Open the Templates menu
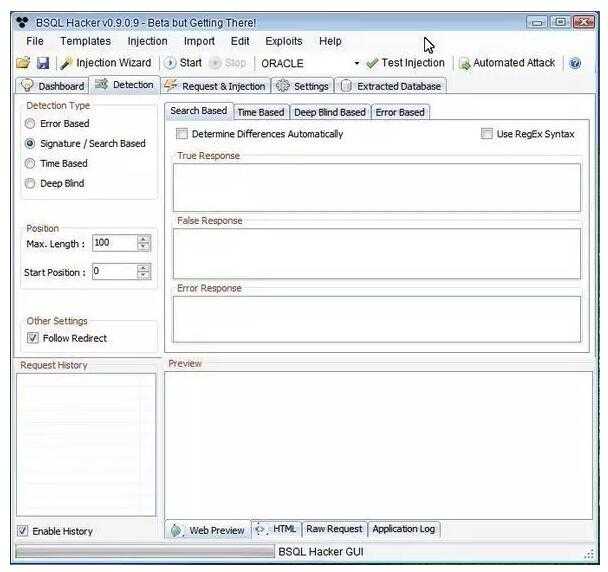Image resolution: width=608 pixels, height=572 pixels. 85,41
